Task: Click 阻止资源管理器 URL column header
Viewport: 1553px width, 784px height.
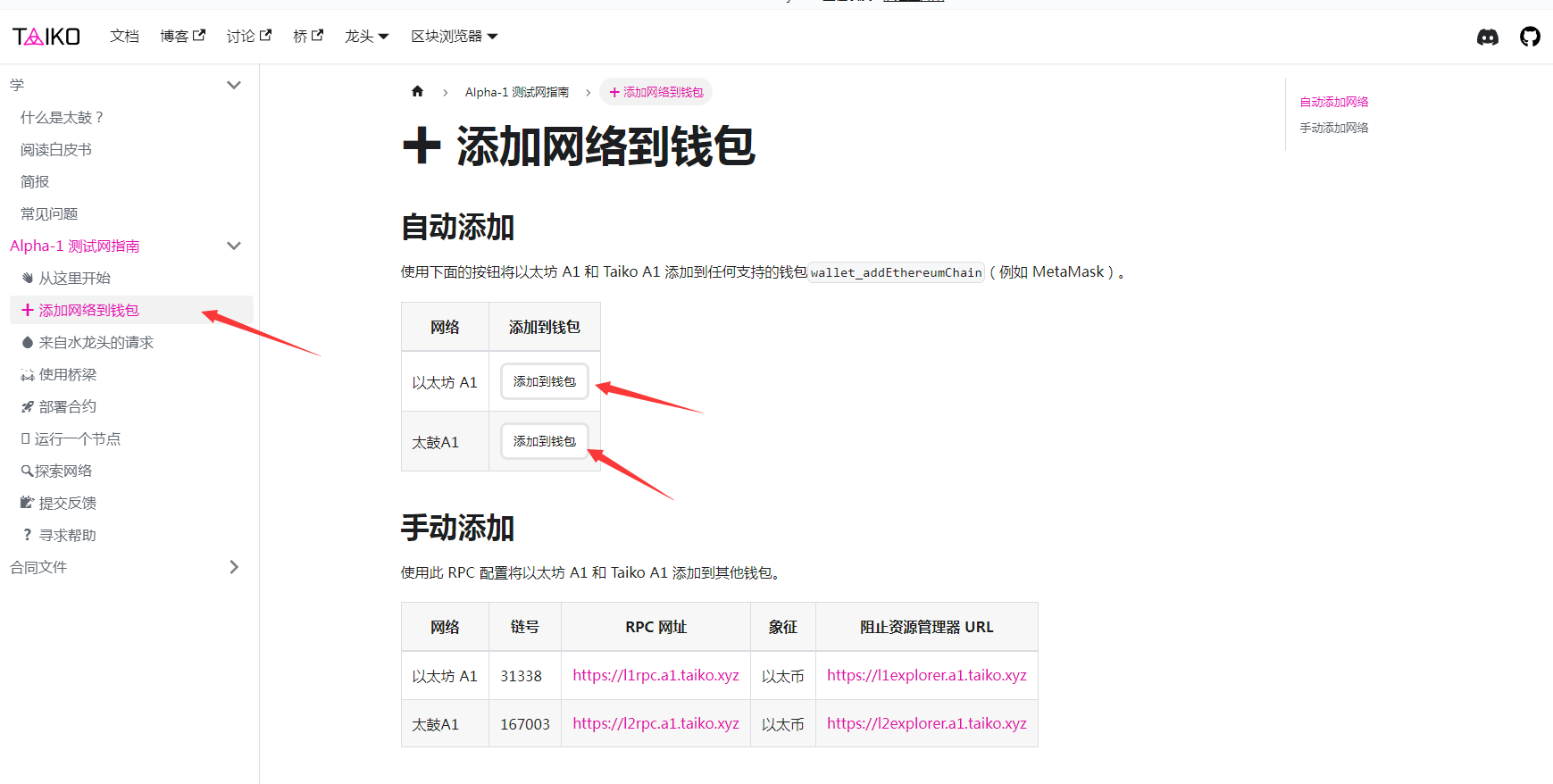Action: coord(927,627)
